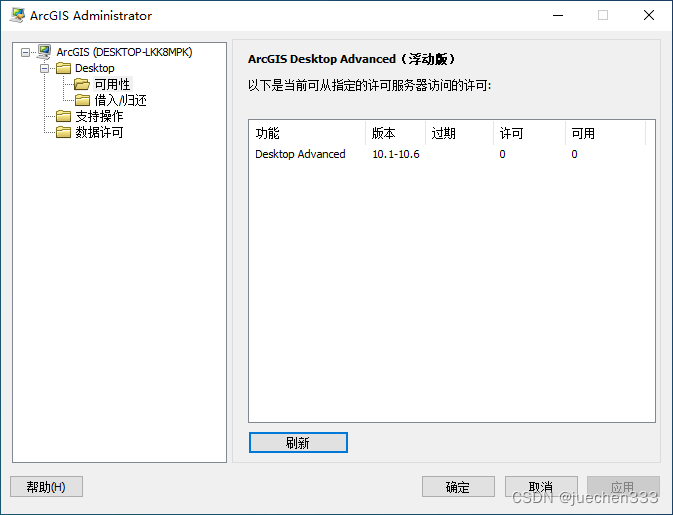
Task: Click the 10.1-10.6 version cell
Action: click(396, 154)
